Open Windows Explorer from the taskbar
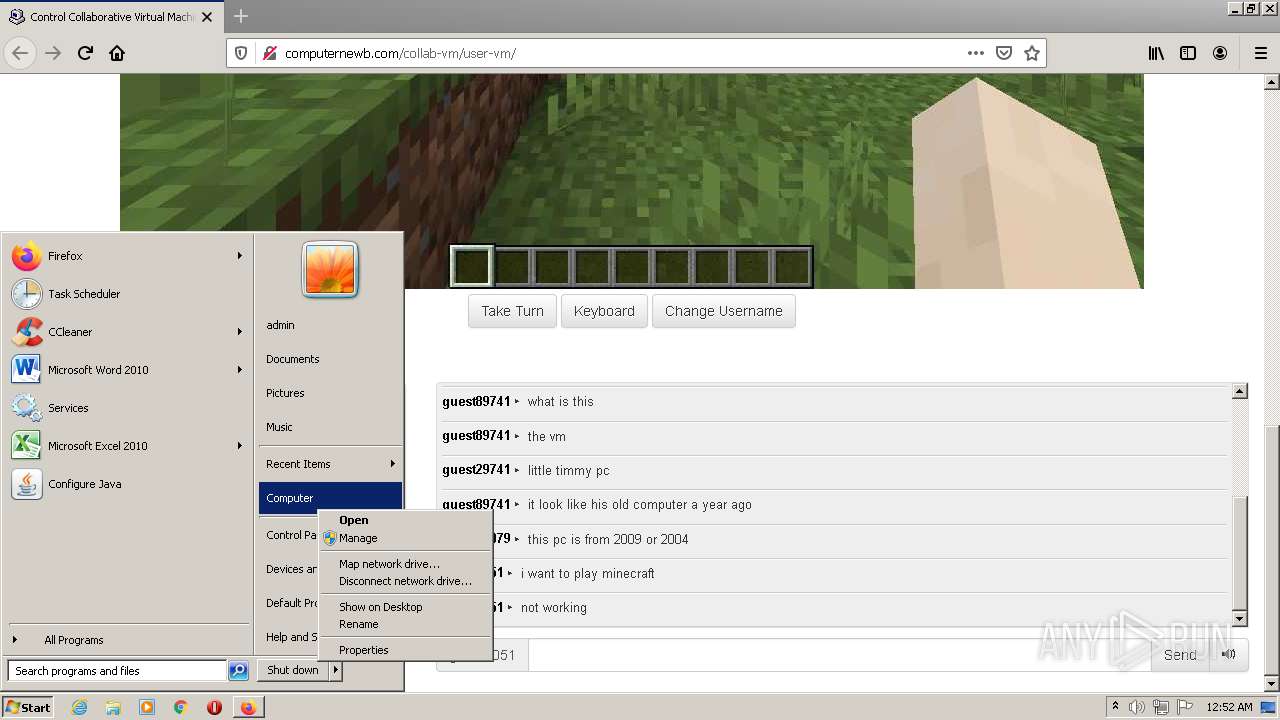 (113, 707)
